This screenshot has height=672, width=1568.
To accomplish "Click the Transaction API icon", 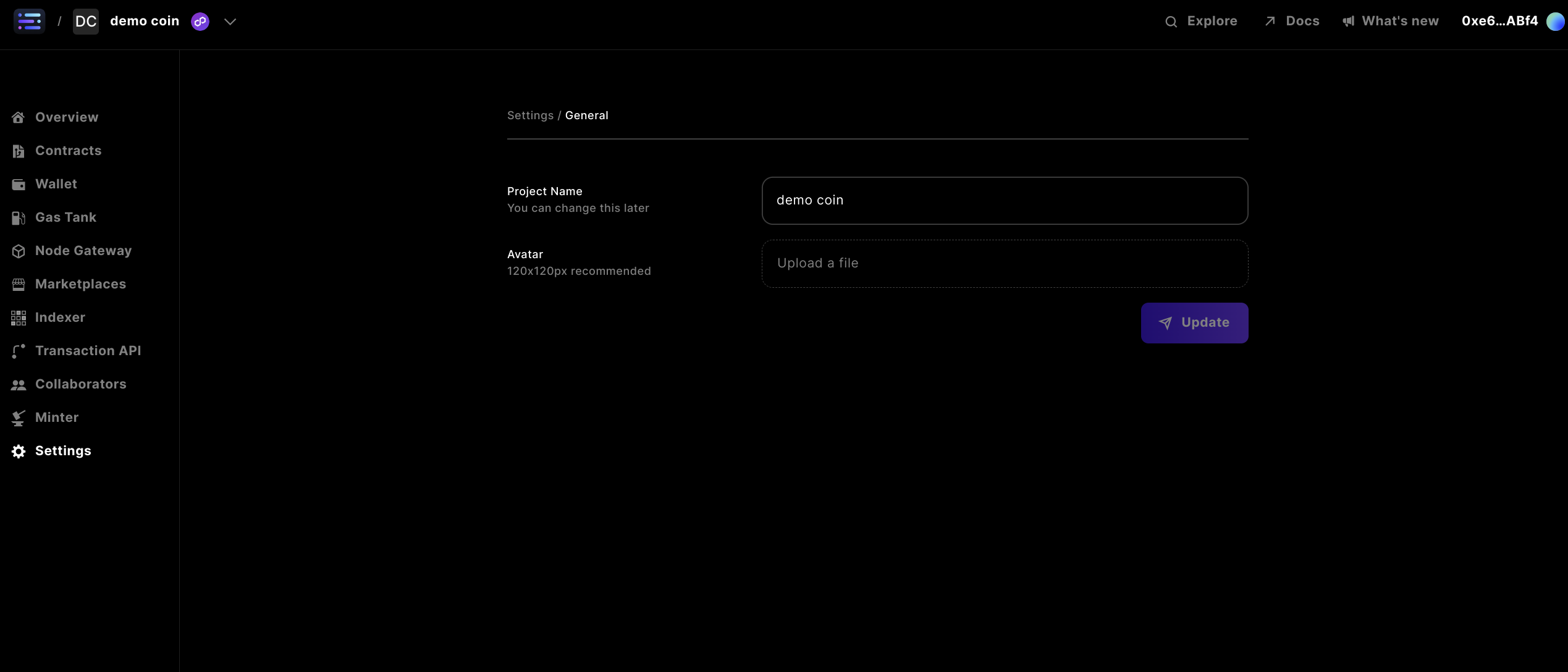I will (18, 350).
